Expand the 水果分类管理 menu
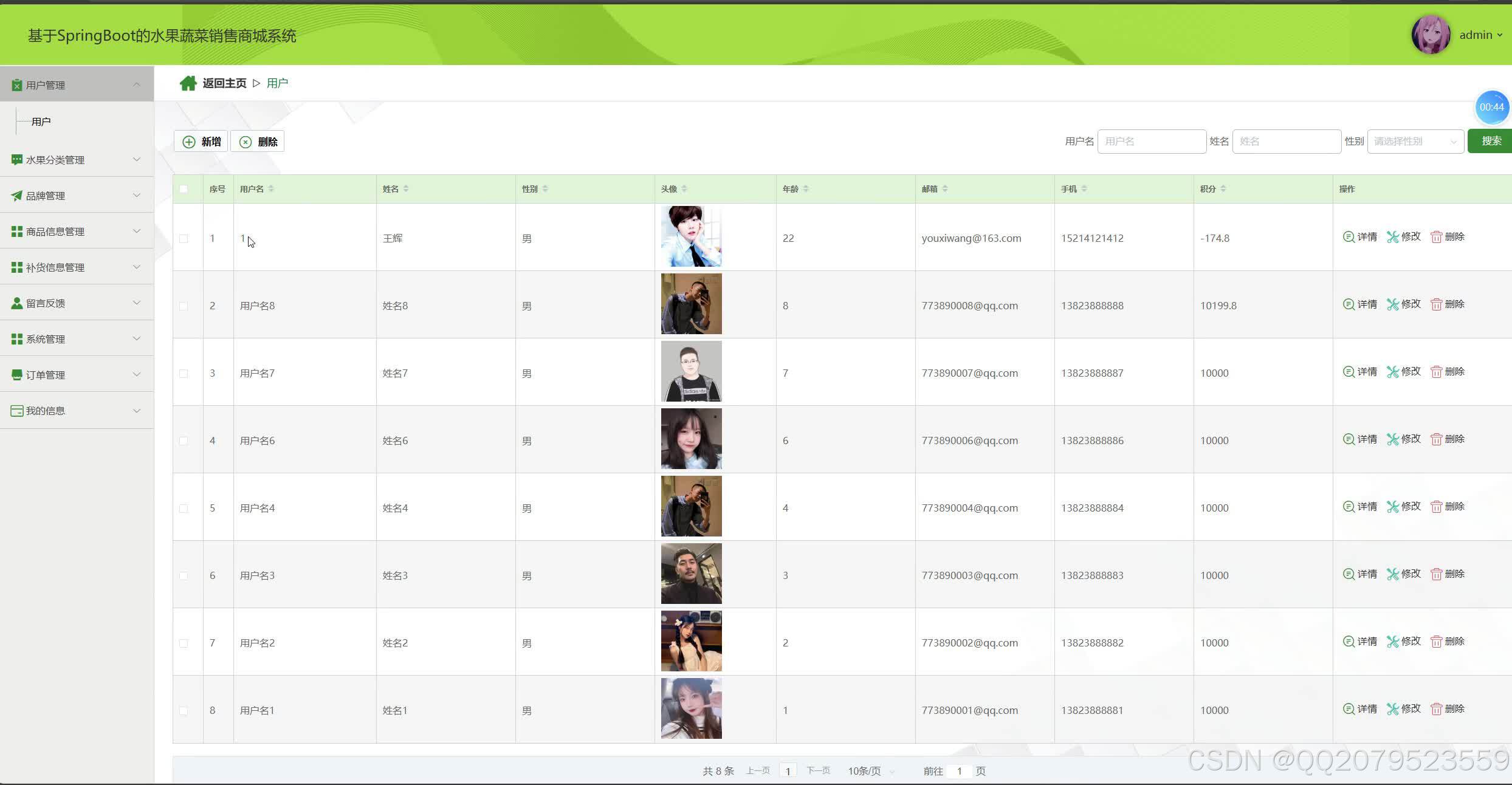This screenshot has width=1512, height=785. tap(77, 160)
